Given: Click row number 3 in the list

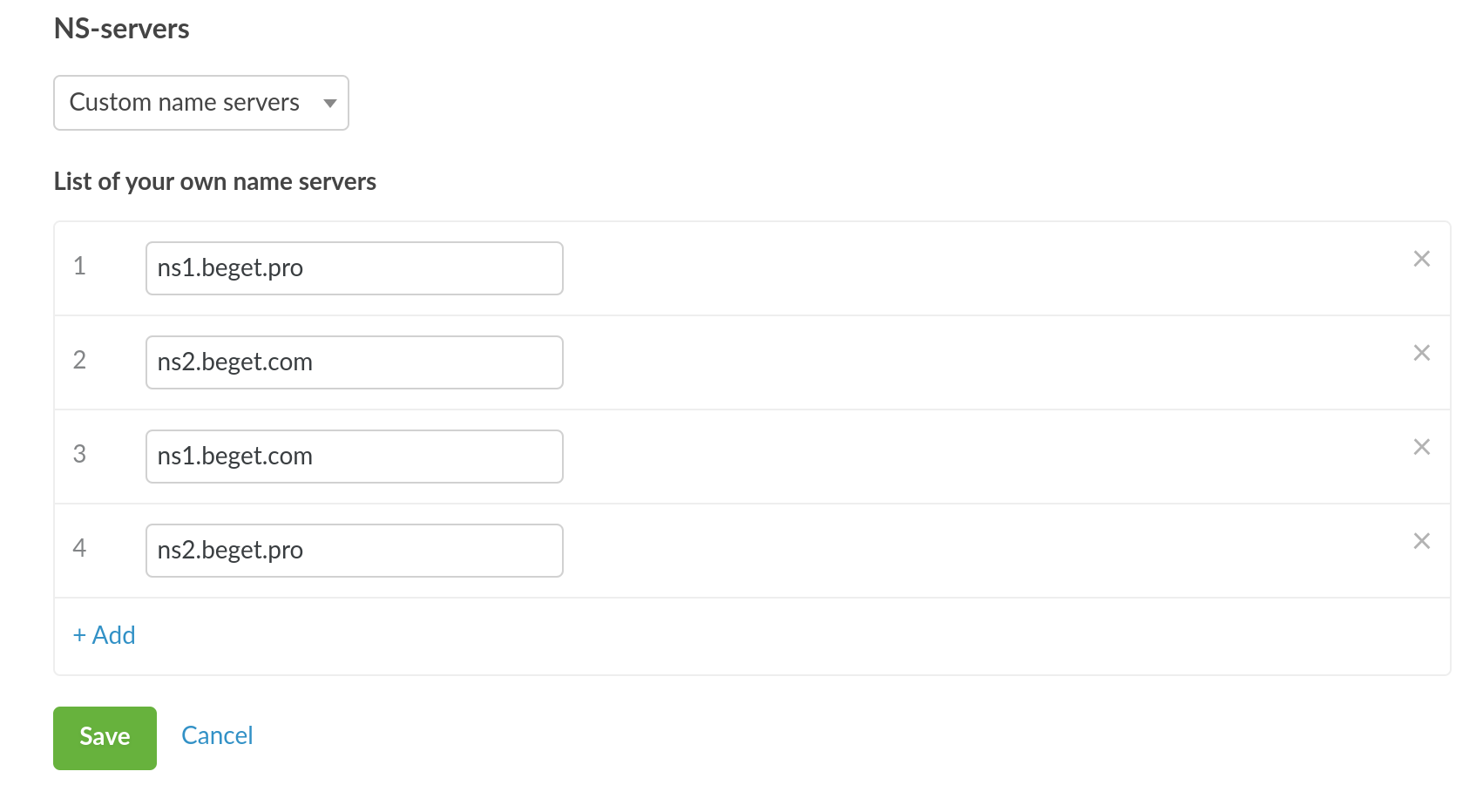Looking at the screenshot, I should coord(79,454).
